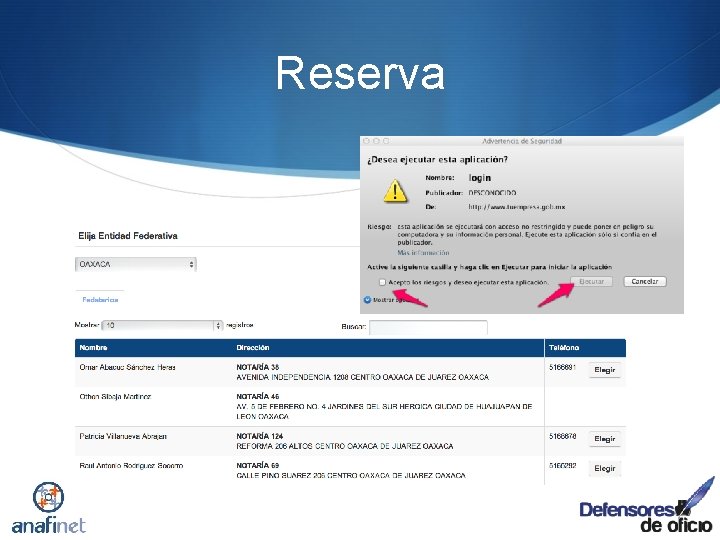Click Elegir for Notaría 38

(605, 370)
